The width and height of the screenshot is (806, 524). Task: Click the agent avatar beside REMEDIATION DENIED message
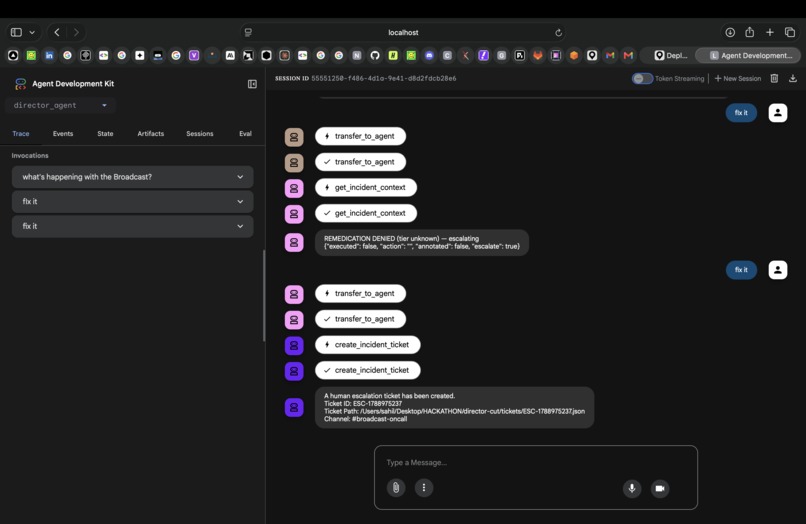click(x=294, y=243)
